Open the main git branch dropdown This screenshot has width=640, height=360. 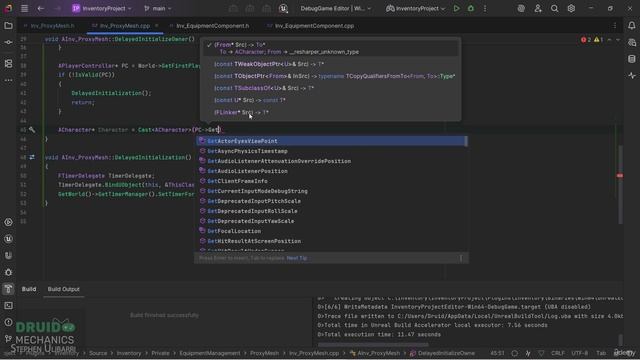point(158,8)
